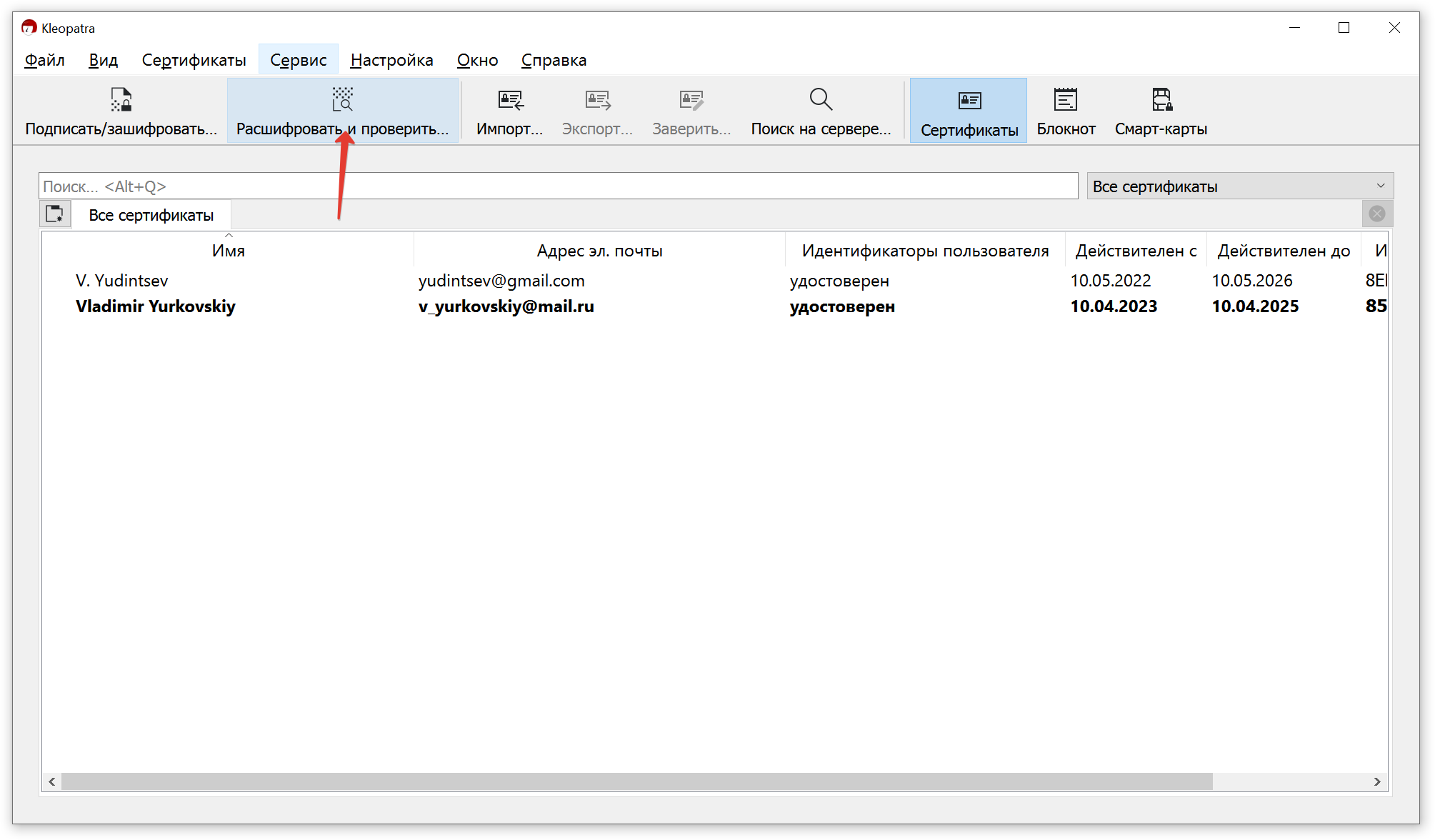Image resolution: width=1435 pixels, height=840 pixels.
Task: Click the date 10.05.2026 cell
Action: 1252,281
